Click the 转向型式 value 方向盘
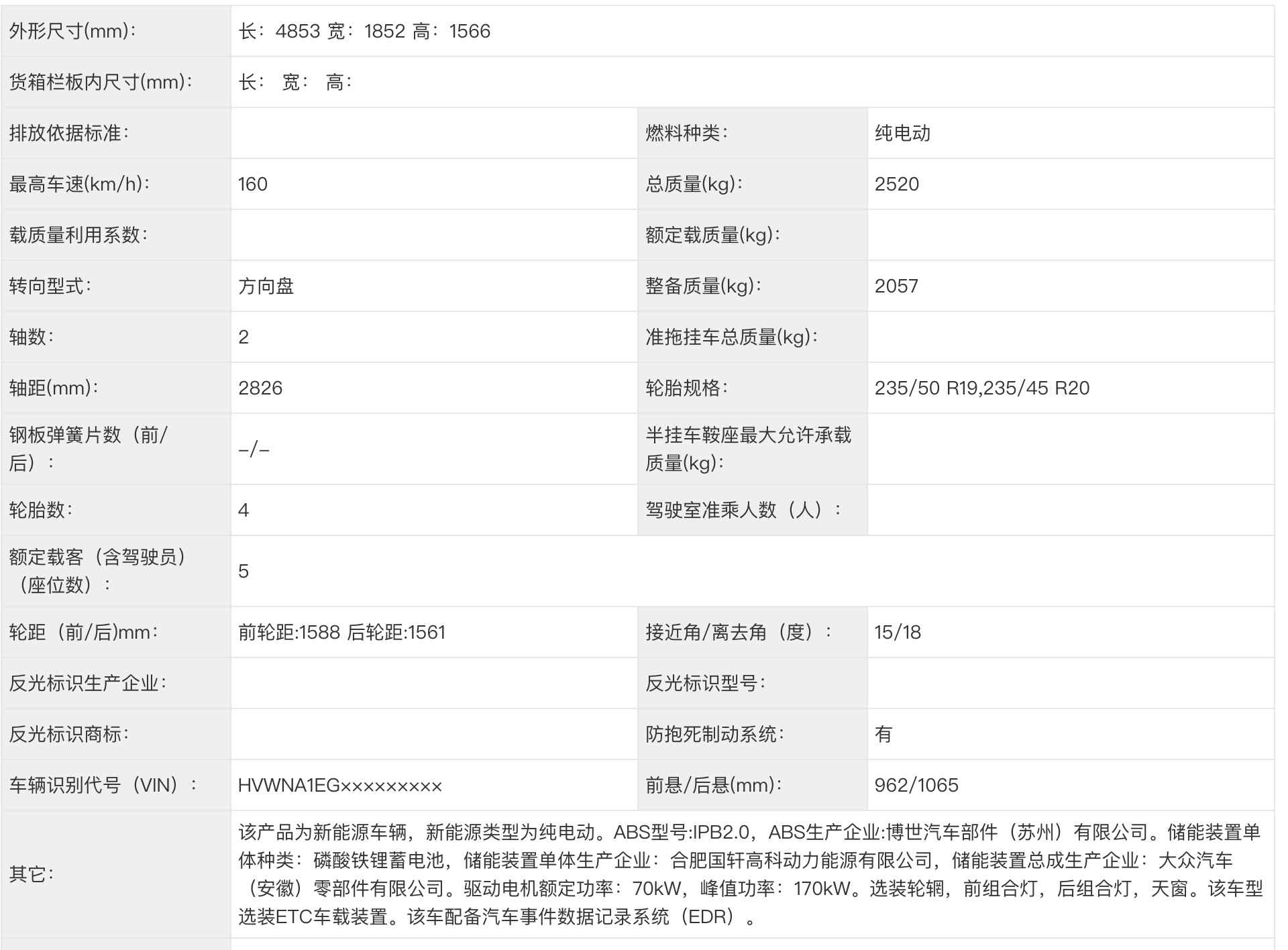The height and width of the screenshot is (950, 1288). (266, 286)
